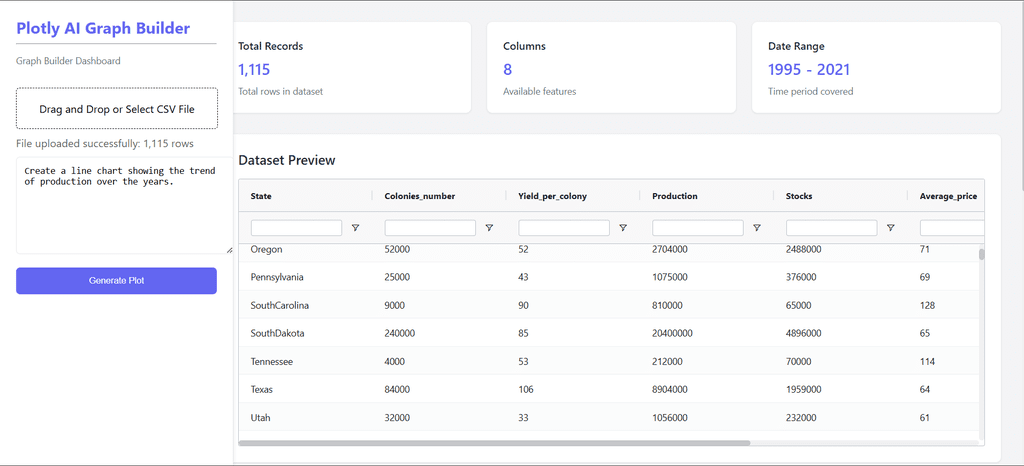Click the File uploaded successfully message
The width and height of the screenshot is (1024, 466).
(104, 143)
